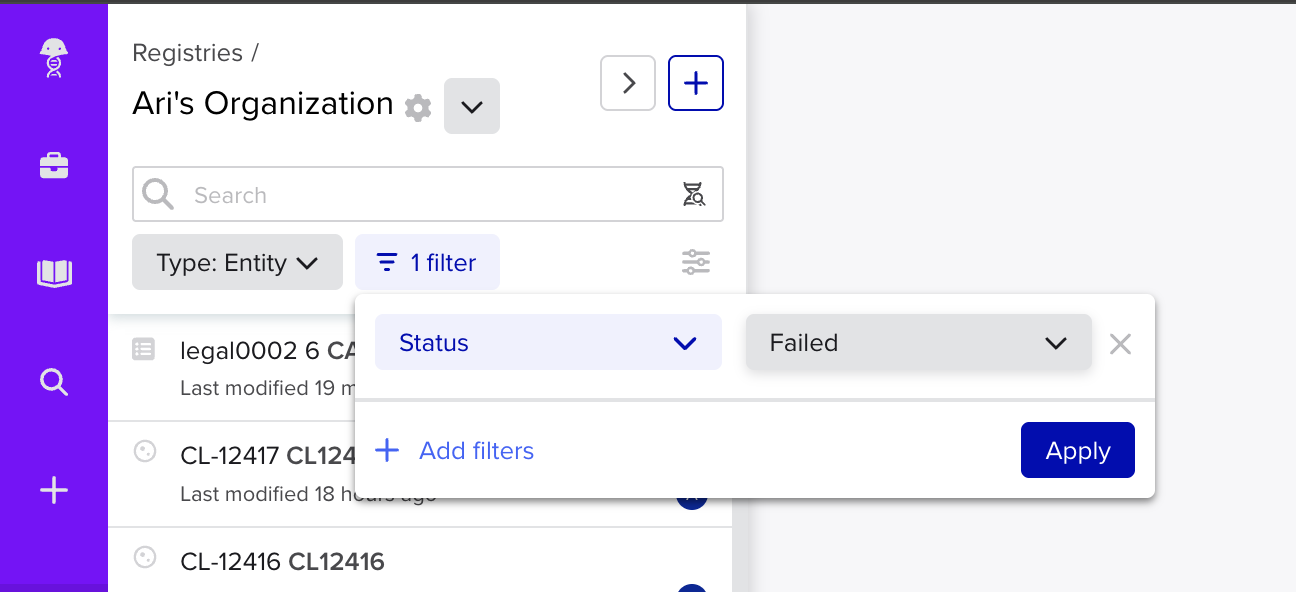Click the plus icon in the purple sidebar
The image size is (1296, 592).
pos(53,489)
